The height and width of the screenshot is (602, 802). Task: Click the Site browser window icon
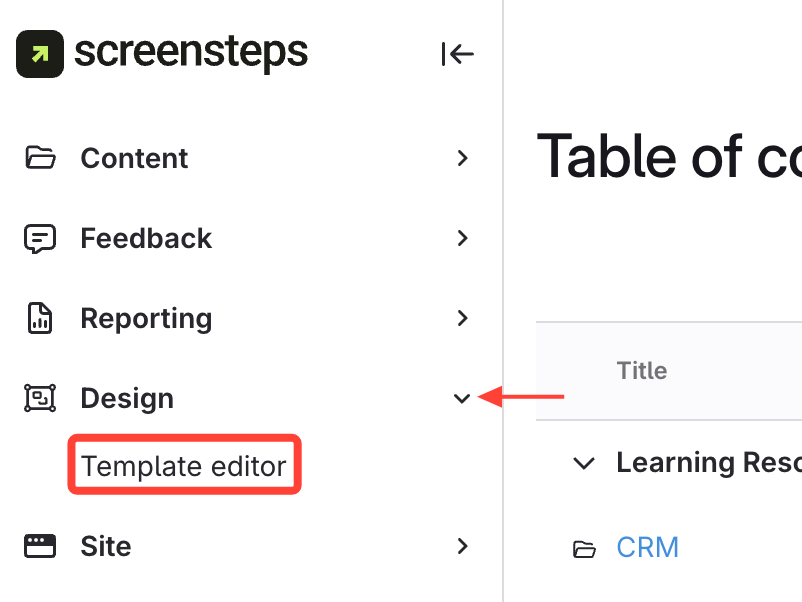pyautogui.click(x=40, y=546)
